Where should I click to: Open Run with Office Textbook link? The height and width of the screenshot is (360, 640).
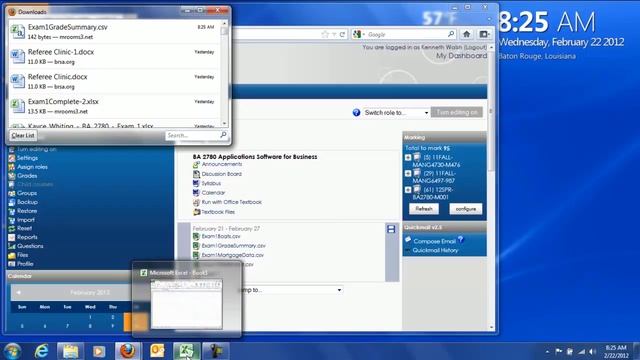click(x=231, y=202)
